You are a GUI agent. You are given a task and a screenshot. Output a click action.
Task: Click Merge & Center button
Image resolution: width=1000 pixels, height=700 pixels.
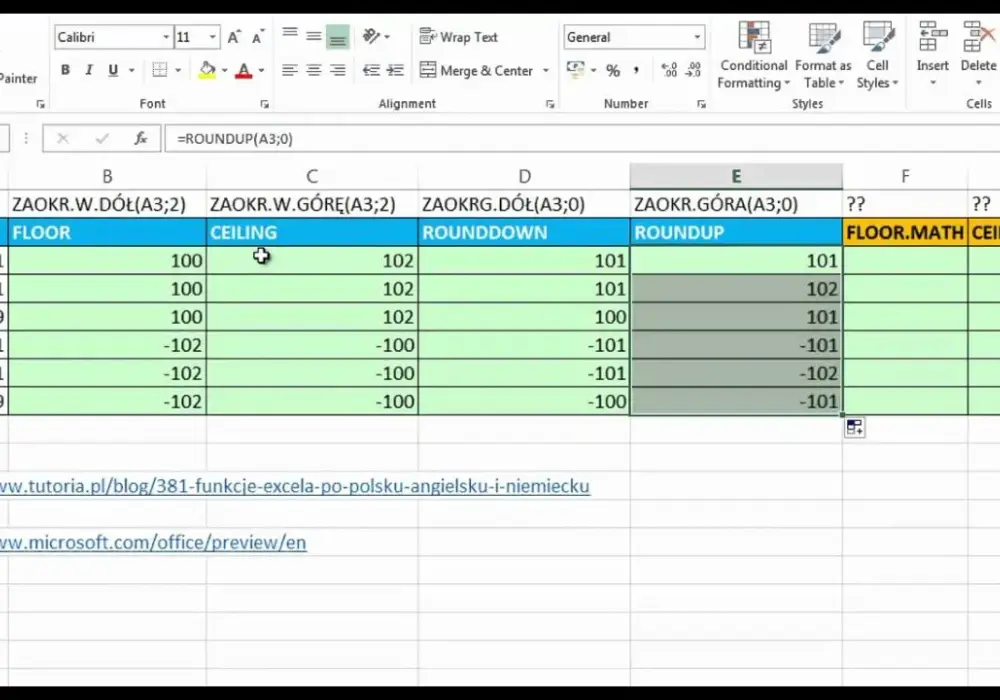[x=476, y=70]
